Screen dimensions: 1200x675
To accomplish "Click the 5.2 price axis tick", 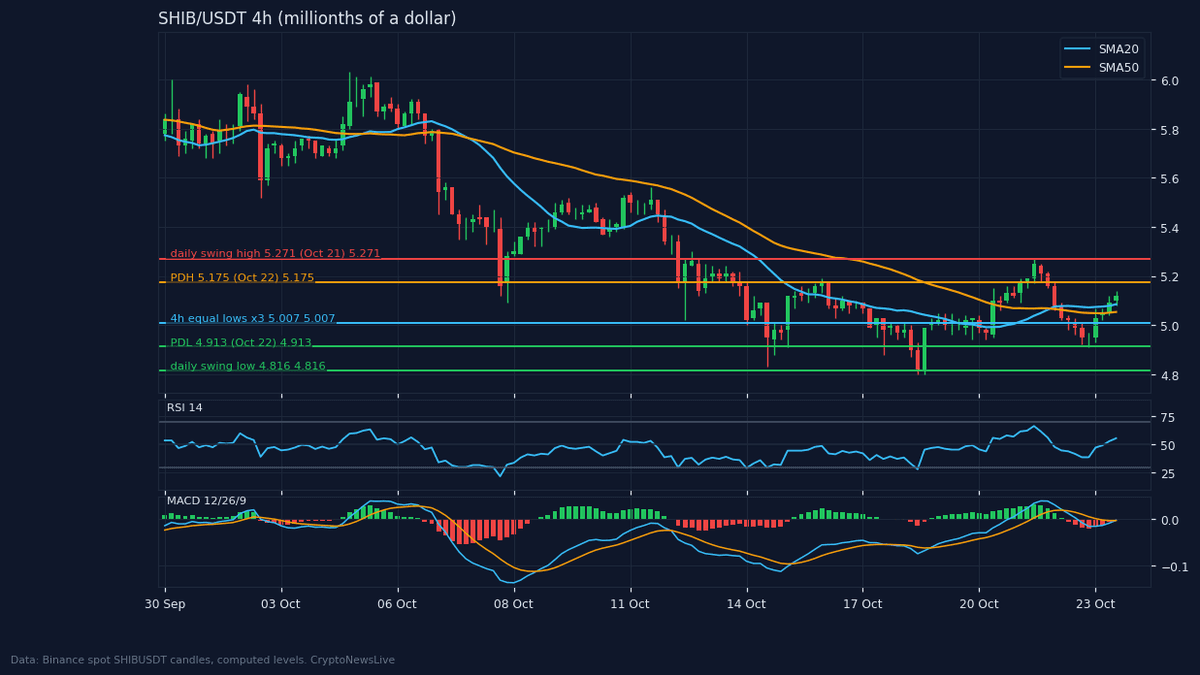I will click(x=1169, y=277).
